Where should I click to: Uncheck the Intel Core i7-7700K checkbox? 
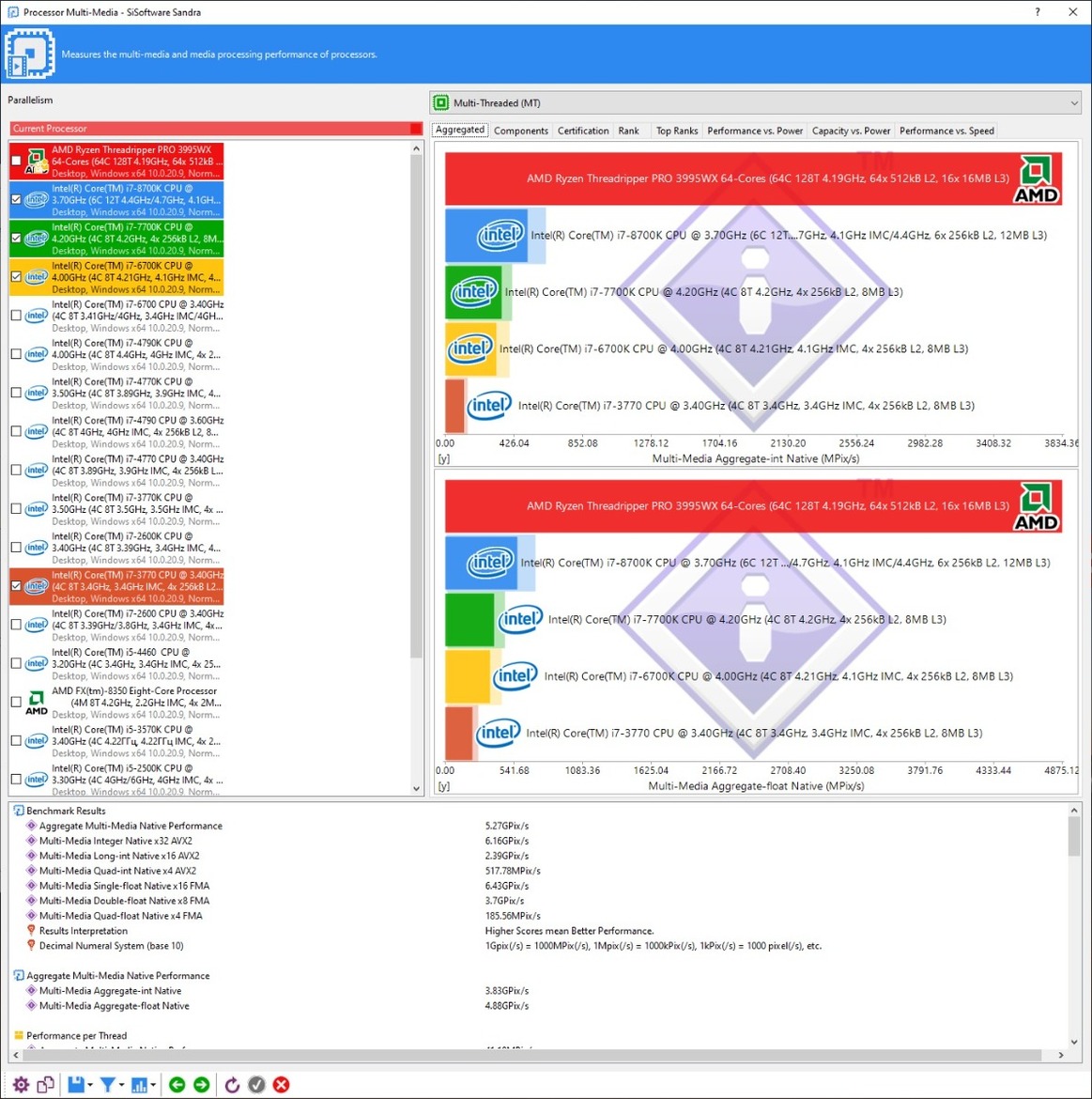click(16, 238)
